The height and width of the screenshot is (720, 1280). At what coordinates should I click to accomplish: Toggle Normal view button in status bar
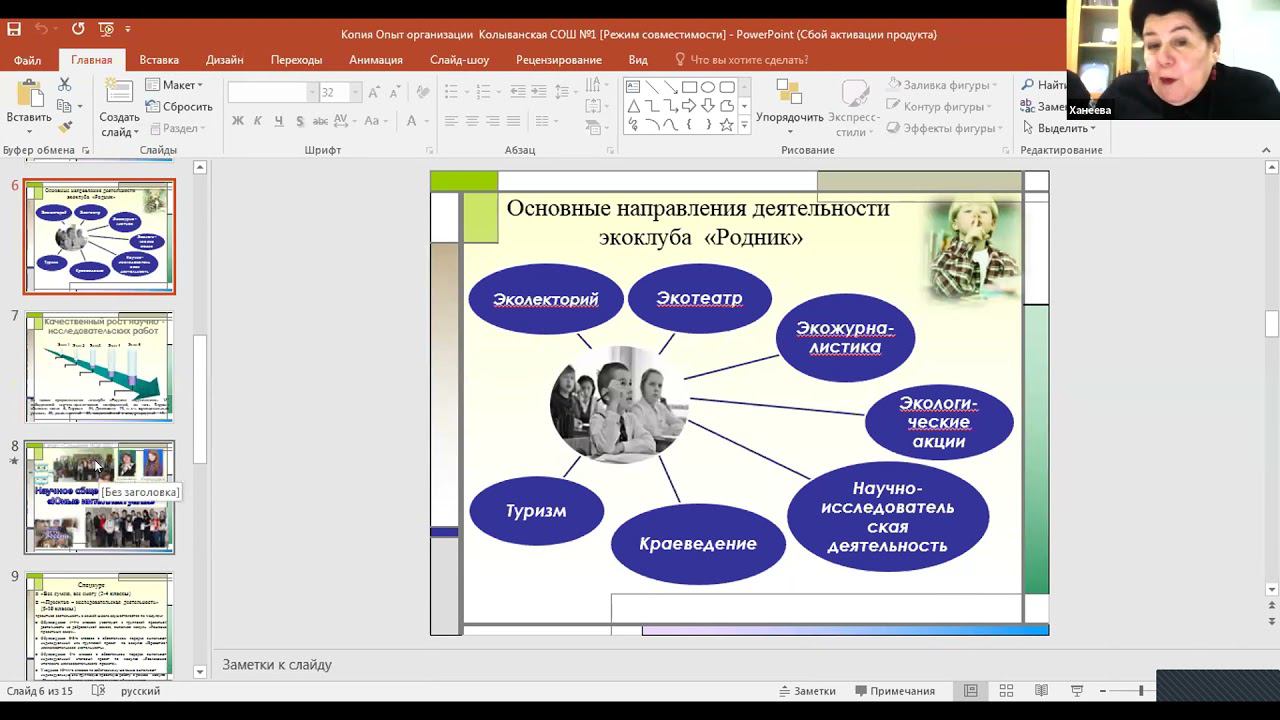(x=970, y=691)
